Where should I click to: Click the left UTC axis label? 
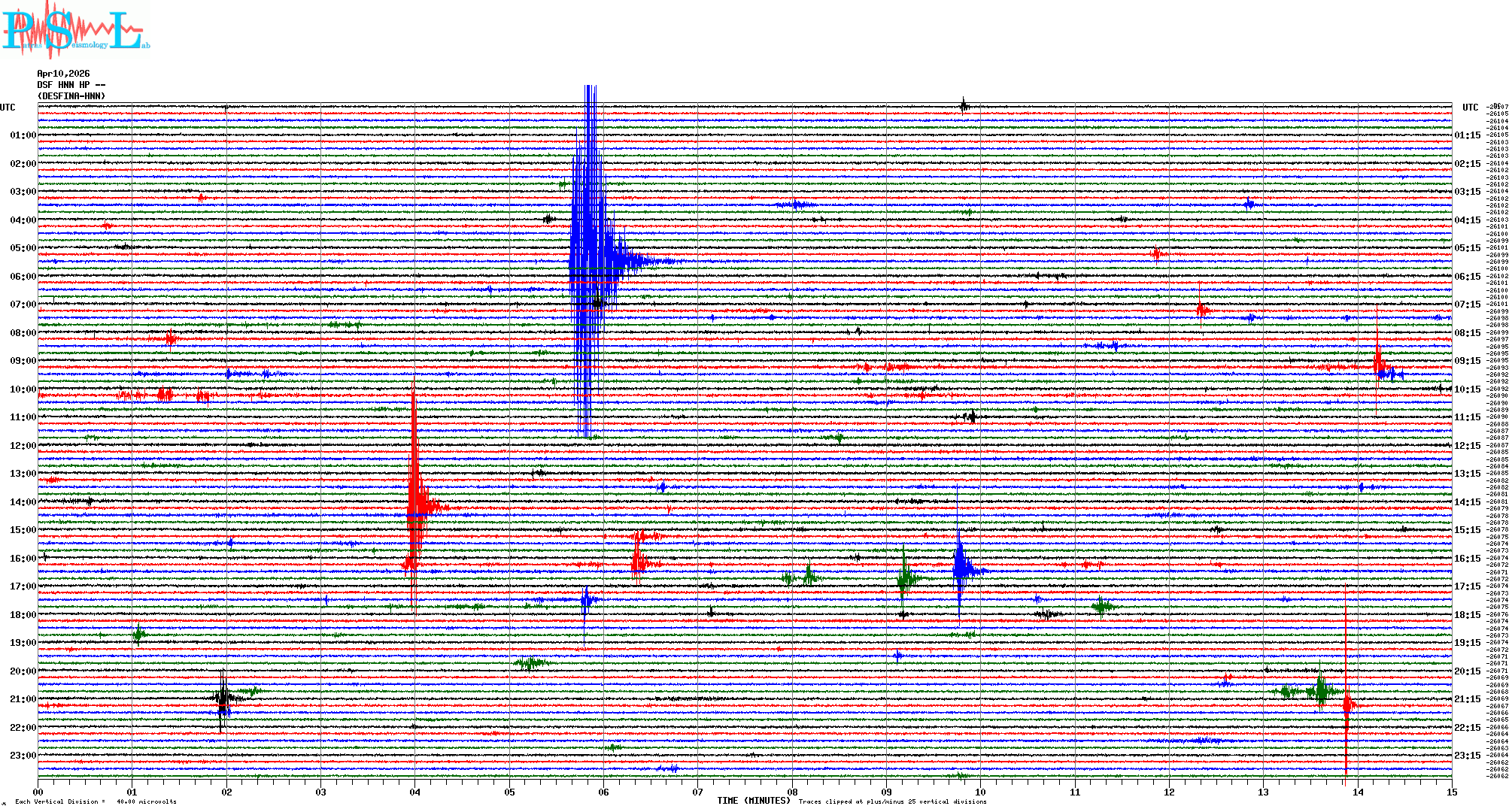pyautogui.click(x=8, y=108)
